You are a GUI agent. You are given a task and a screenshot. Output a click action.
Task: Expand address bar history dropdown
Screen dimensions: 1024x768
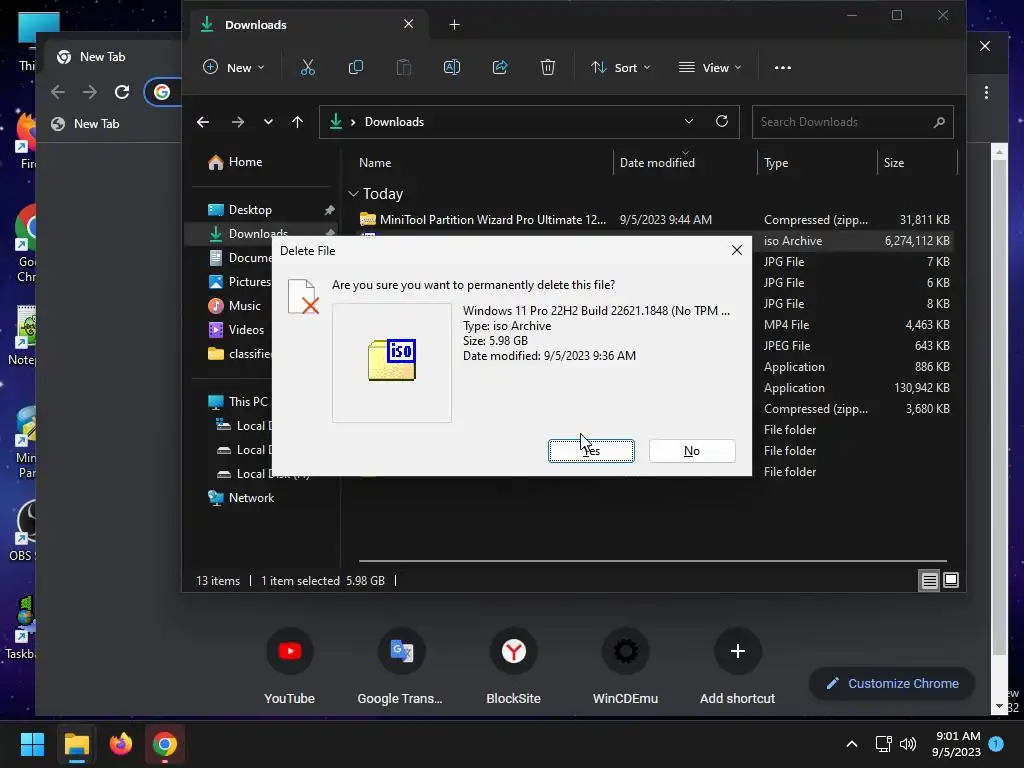(688, 121)
